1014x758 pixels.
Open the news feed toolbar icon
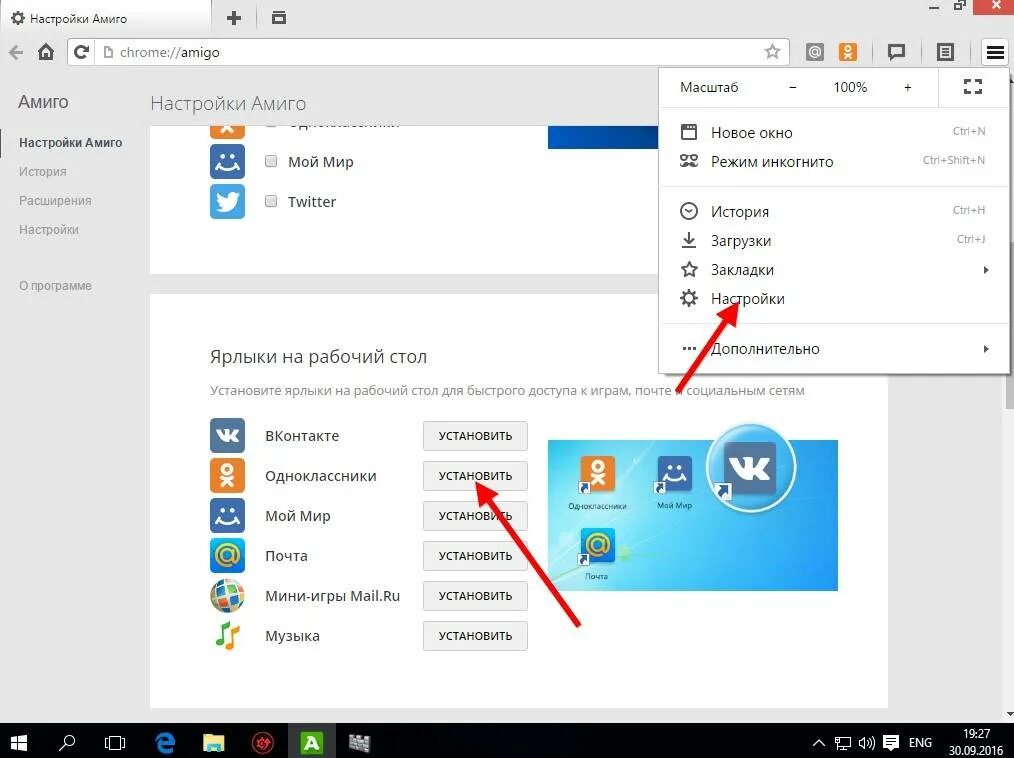[x=945, y=52]
